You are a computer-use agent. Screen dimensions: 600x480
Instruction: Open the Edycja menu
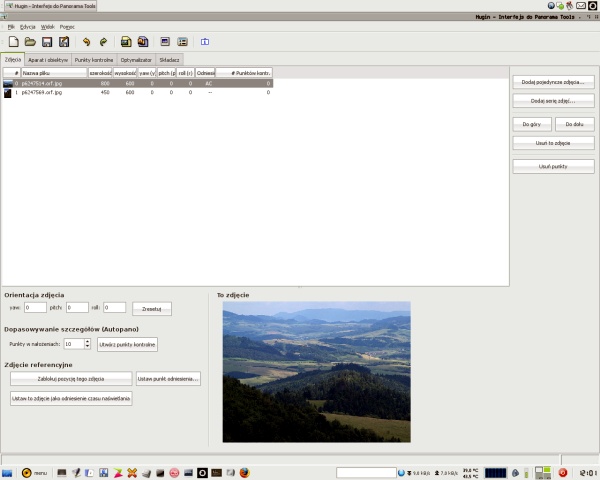click(28, 27)
